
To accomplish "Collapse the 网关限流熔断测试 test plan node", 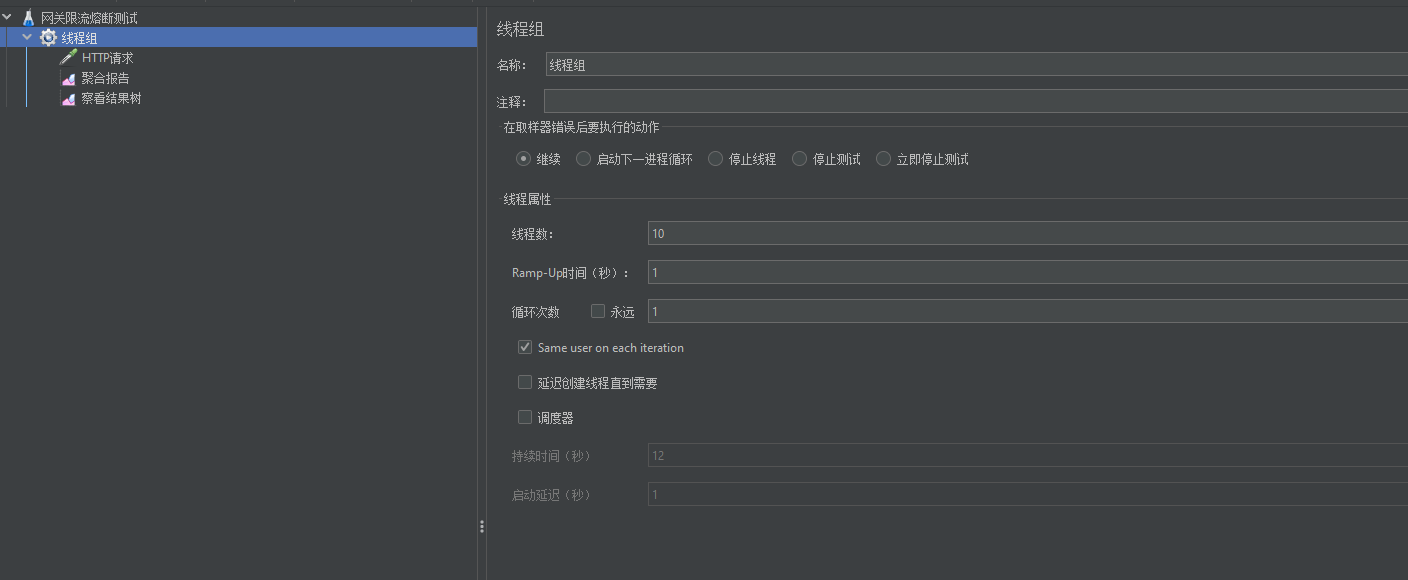I will tap(8, 17).
